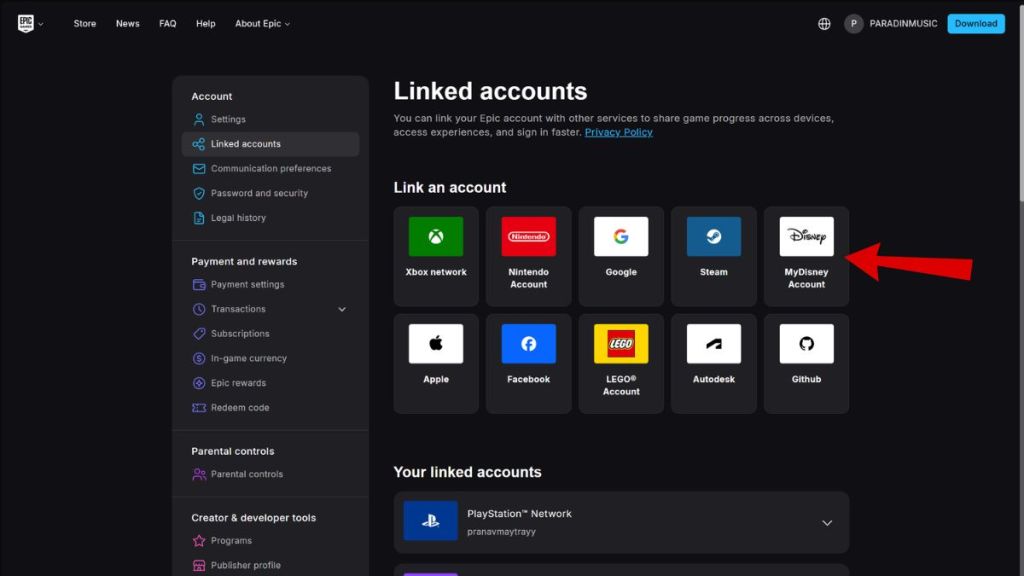This screenshot has height=576, width=1024.
Task: Open the language globe icon
Action: click(x=824, y=24)
